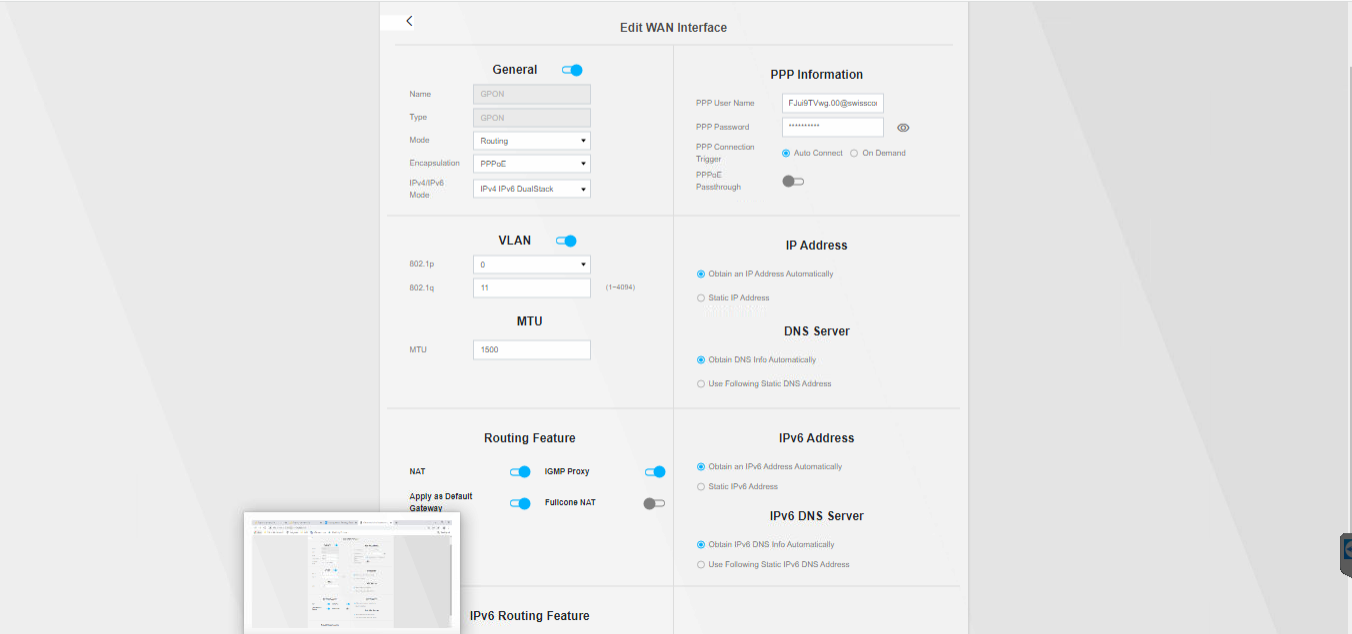This screenshot has width=1352, height=634.
Task: Disable the VLAN toggle switch
Action: (x=566, y=241)
